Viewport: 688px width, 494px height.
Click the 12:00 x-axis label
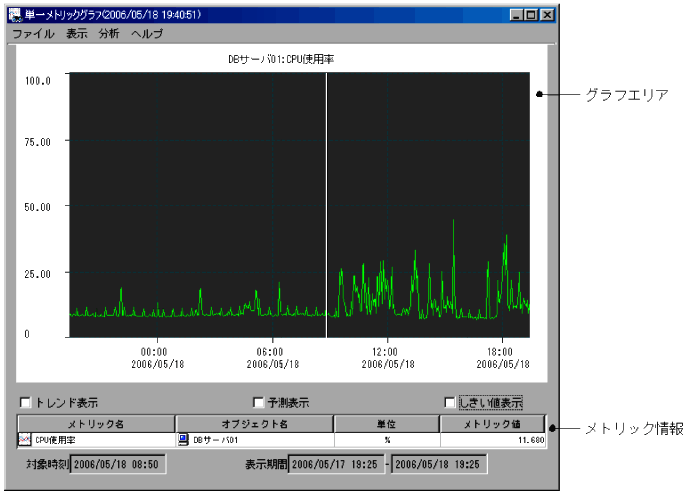click(x=387, y=358)
